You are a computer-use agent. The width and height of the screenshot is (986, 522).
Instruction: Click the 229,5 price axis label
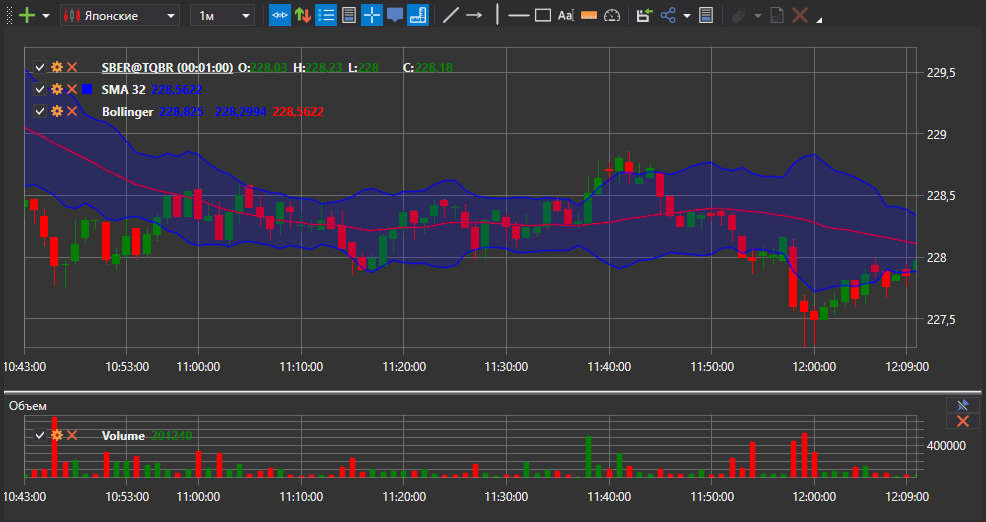point(941,73)
